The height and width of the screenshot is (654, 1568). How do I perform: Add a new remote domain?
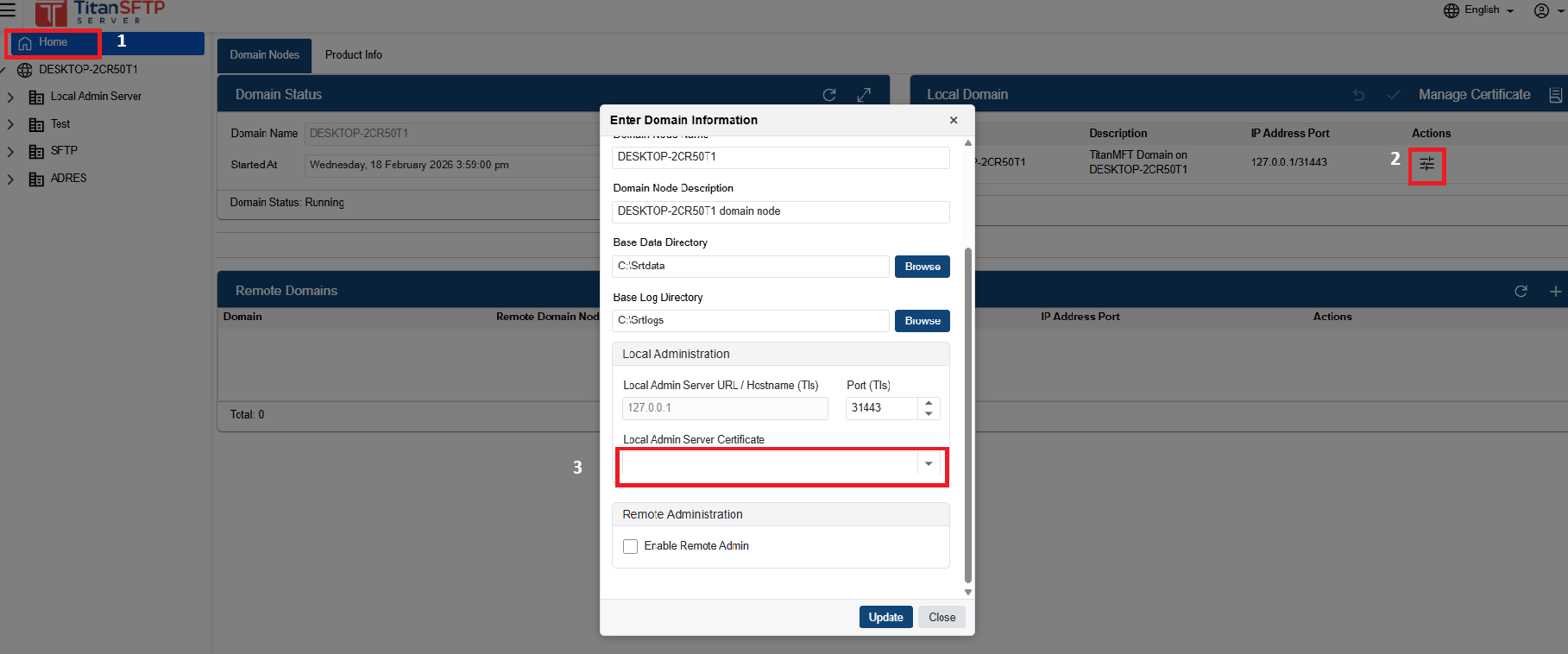click(1555, 292)
